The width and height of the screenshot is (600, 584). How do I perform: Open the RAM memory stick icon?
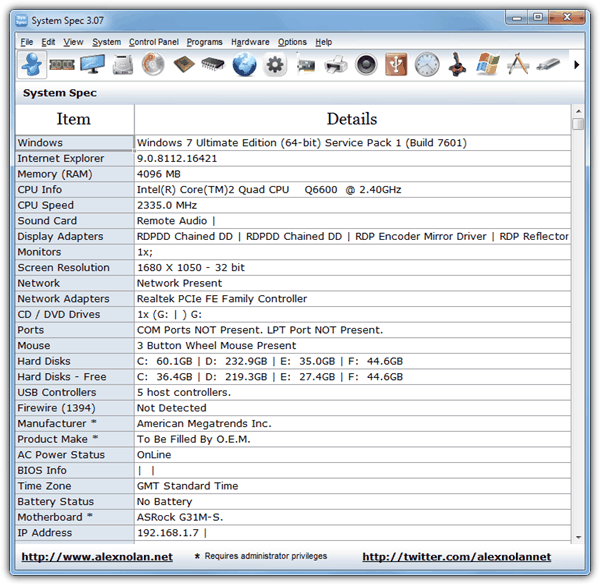(x=62, y=64)
